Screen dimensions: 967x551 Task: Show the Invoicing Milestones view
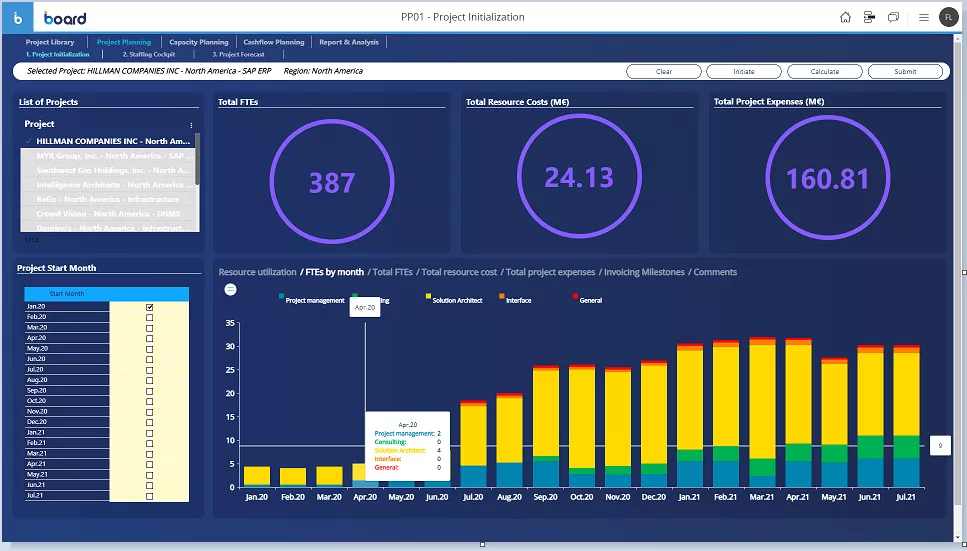coord(644,272)
